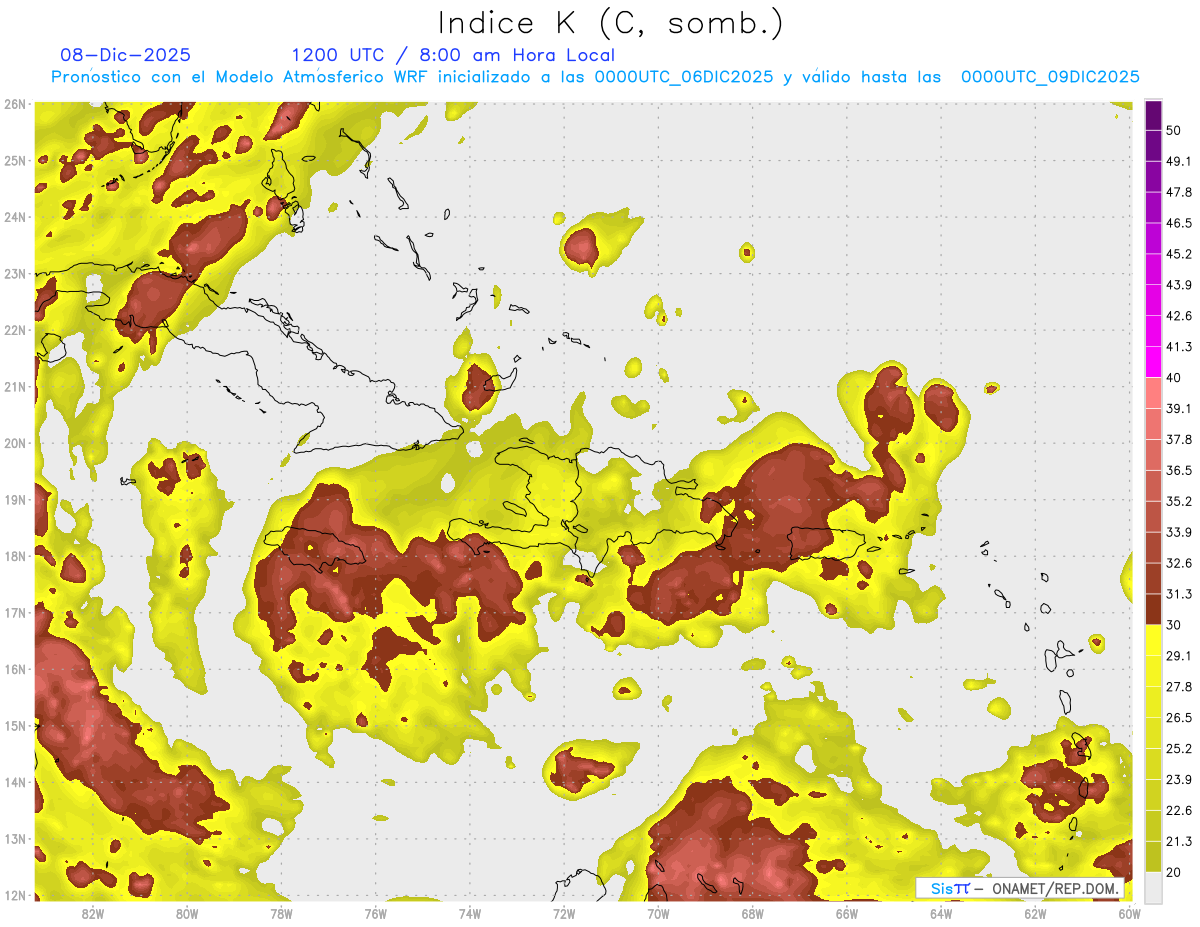Click the latitude label 17N

(14, 613)
